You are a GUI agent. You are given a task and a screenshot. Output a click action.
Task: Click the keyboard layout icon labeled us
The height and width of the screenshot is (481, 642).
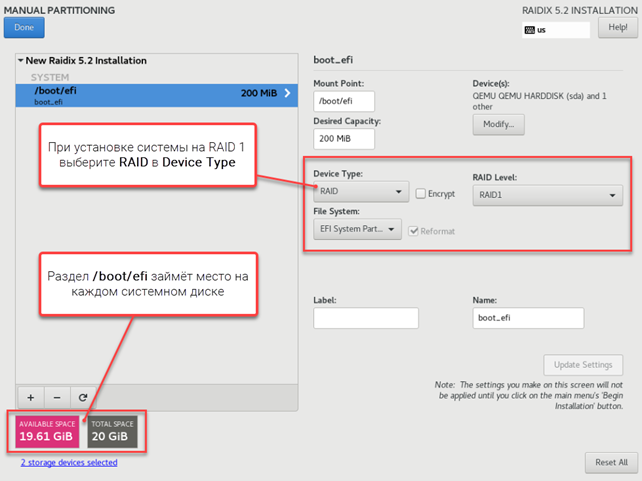(530, 30)
